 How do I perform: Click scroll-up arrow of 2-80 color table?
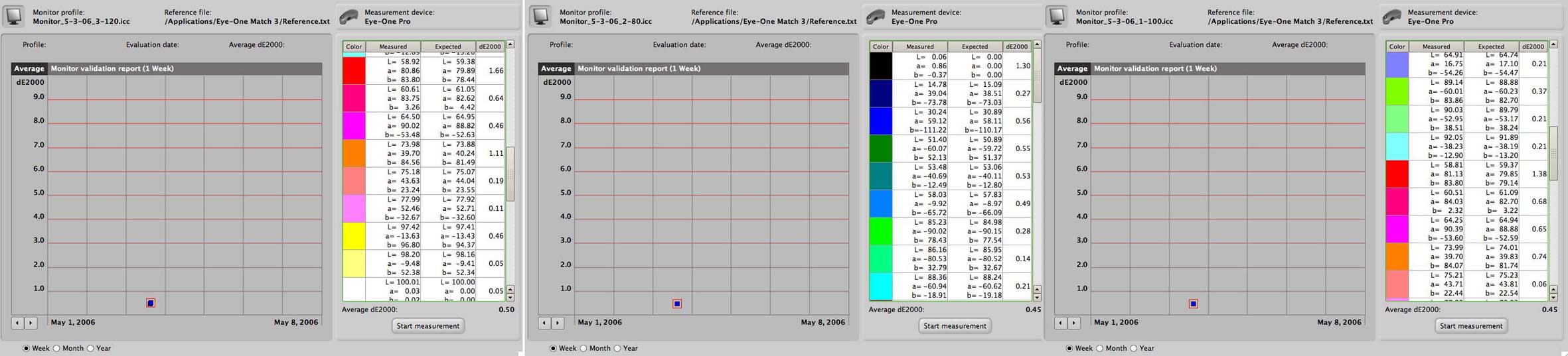(1038, 44)
